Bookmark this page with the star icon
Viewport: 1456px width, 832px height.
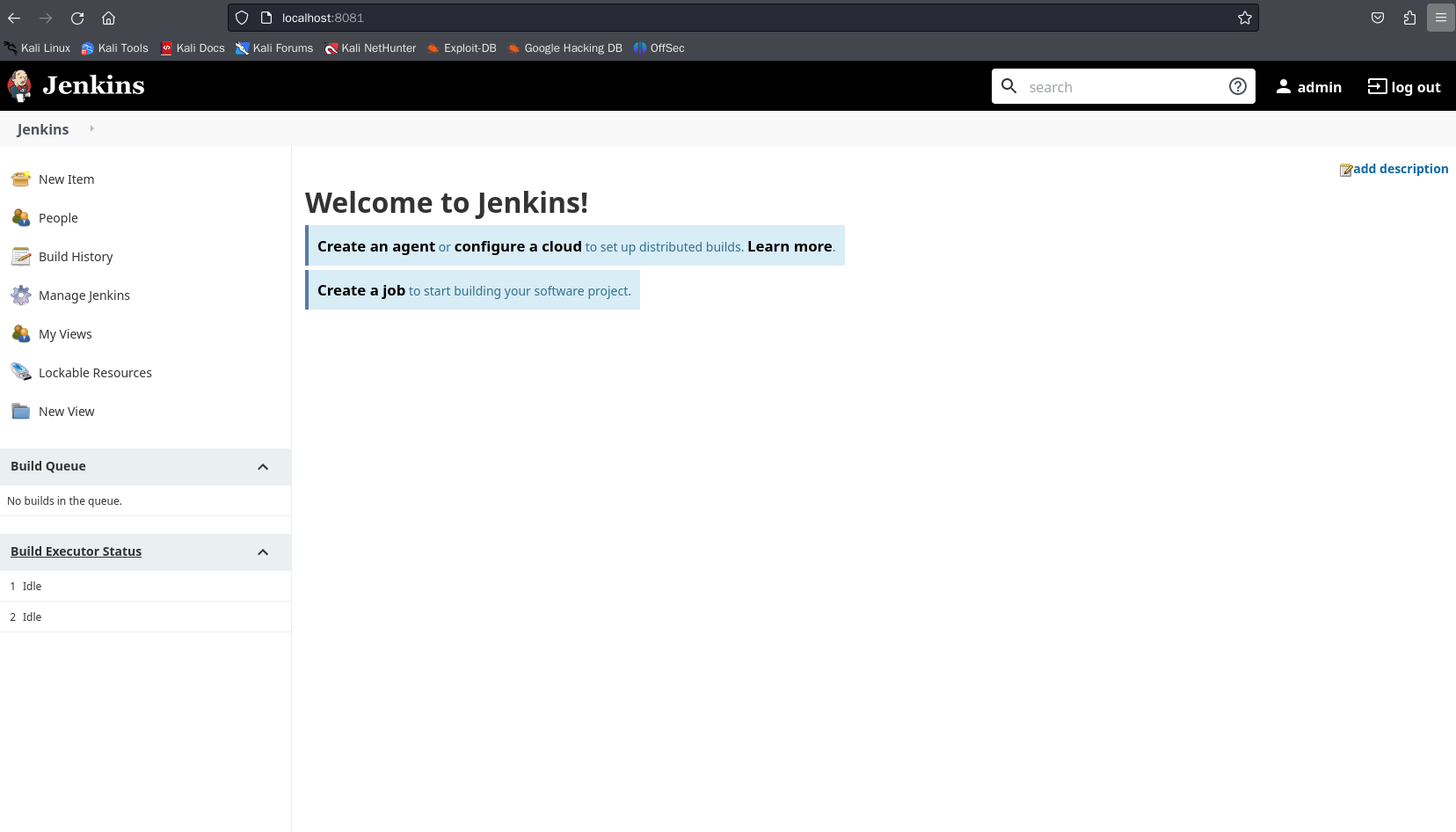[x=1245, y=18]
